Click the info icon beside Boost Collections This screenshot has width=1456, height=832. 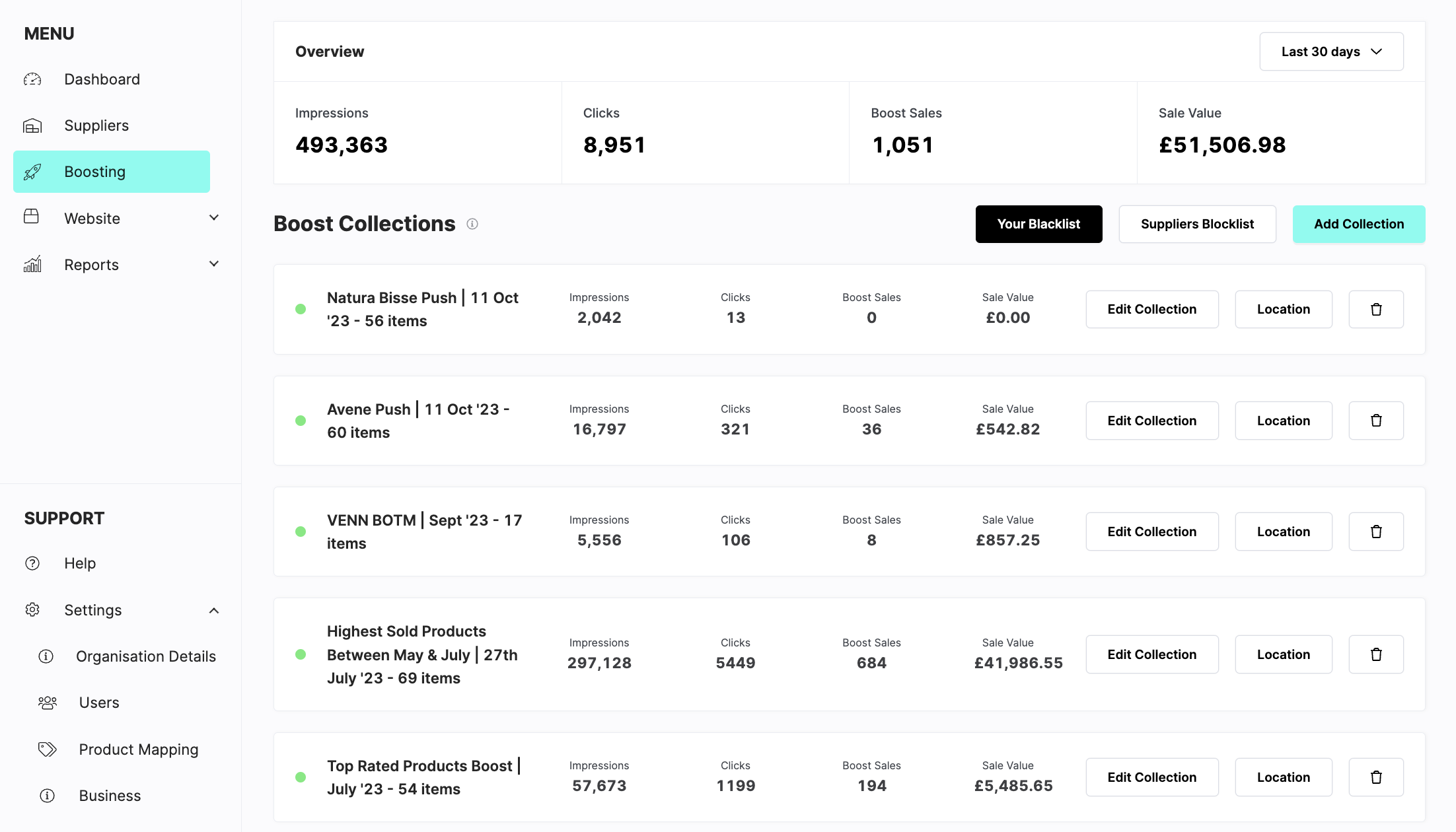pyautogui.click(x=472, y=224)
